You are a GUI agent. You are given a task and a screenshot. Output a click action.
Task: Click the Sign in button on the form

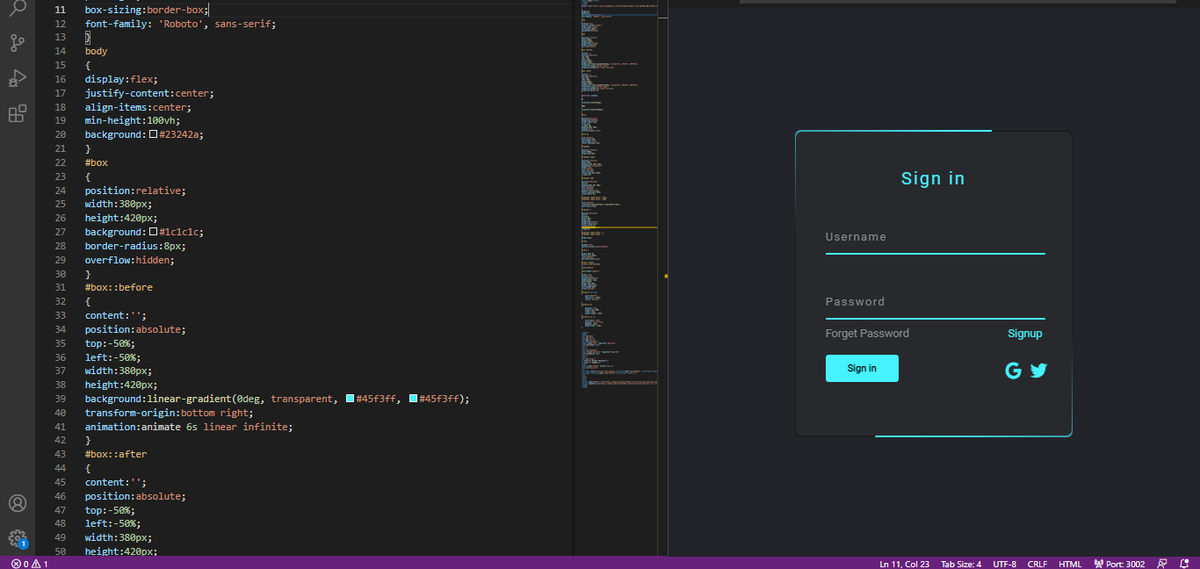pos(862,368)
